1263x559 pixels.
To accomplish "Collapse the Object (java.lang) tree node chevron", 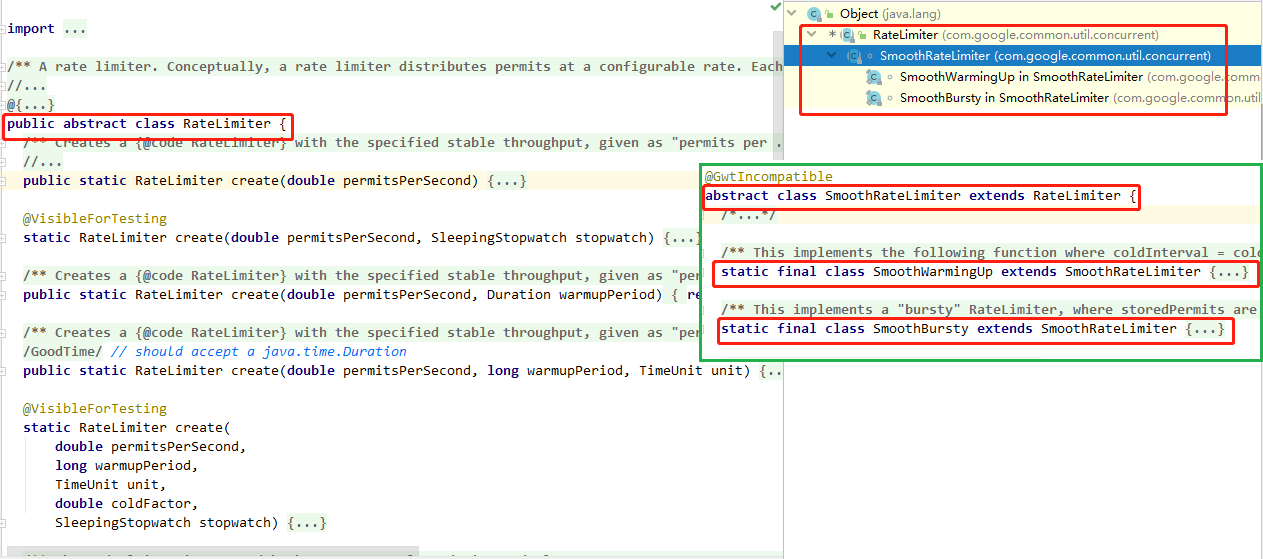I will [793, 14].
